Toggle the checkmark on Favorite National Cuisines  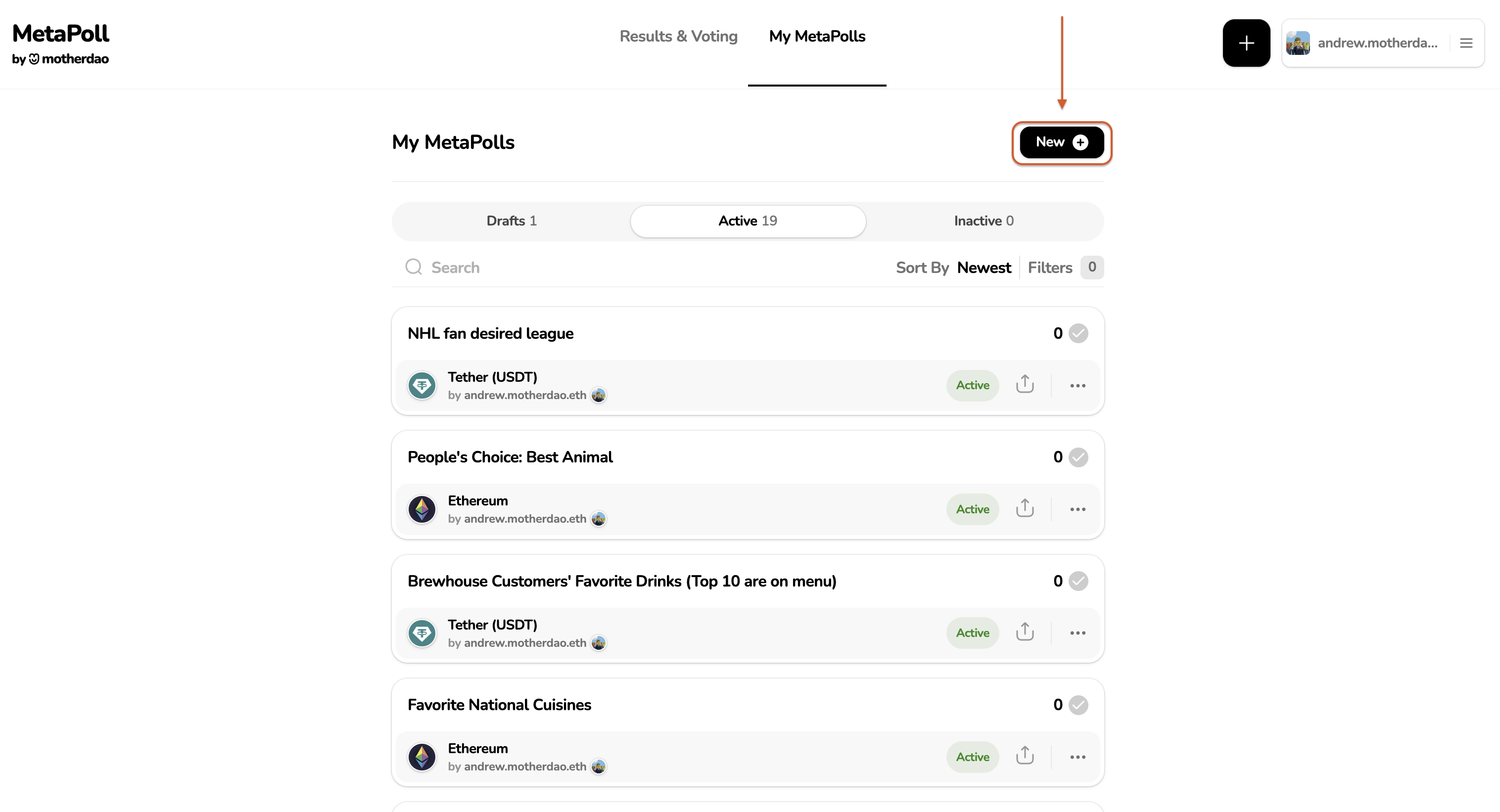coord(1078,705)
